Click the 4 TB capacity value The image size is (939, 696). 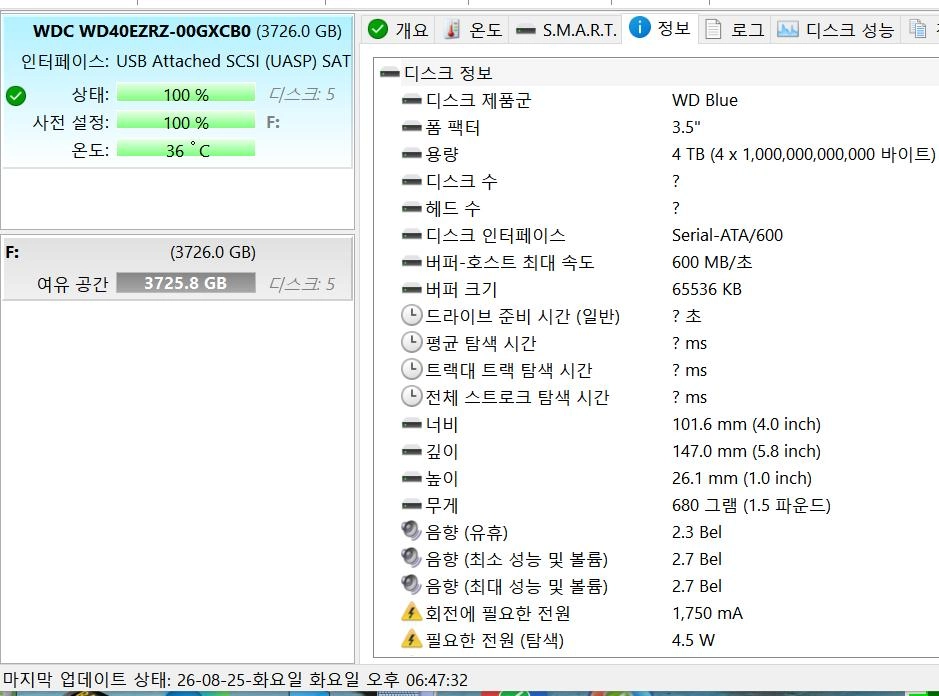tap(804, 154)
